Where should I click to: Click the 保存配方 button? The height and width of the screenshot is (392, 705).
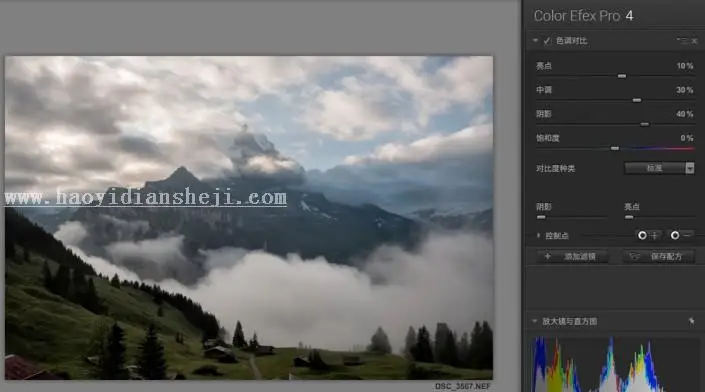[659, 256]
